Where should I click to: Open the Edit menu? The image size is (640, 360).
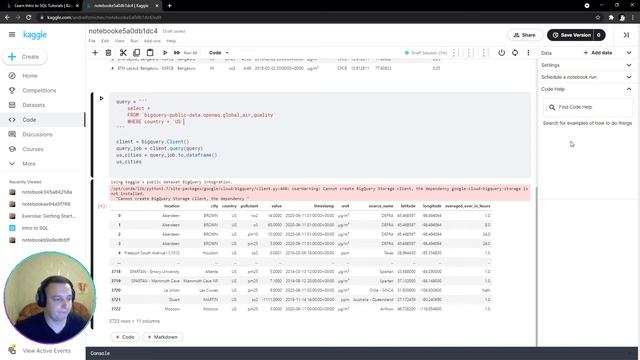tap(105, 41)
